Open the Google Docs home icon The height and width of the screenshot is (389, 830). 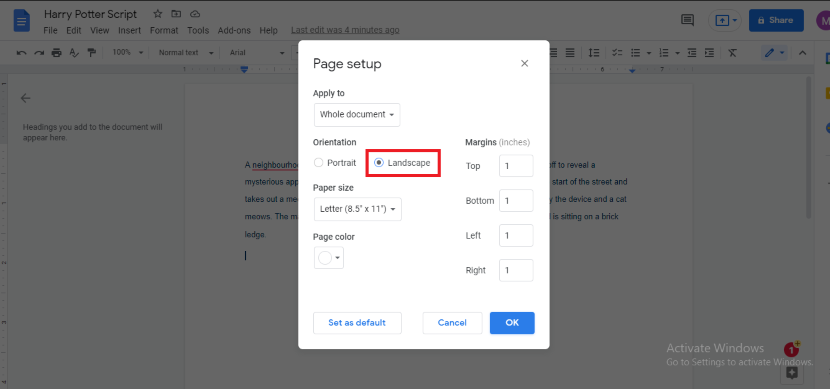click(22, 21)
